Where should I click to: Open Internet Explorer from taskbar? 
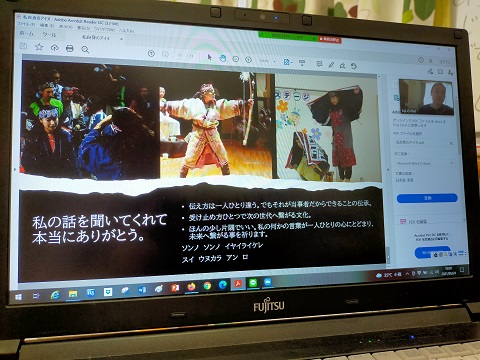point(55,295)
